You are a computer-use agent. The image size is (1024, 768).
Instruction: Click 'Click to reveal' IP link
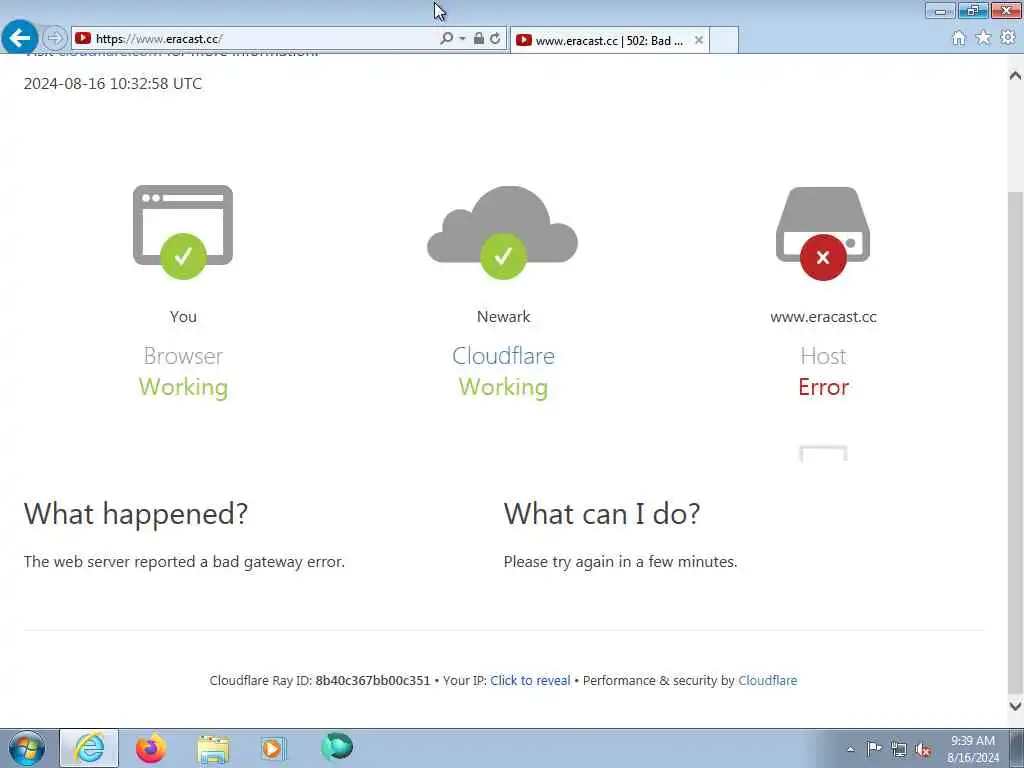(x=530, y=680)
